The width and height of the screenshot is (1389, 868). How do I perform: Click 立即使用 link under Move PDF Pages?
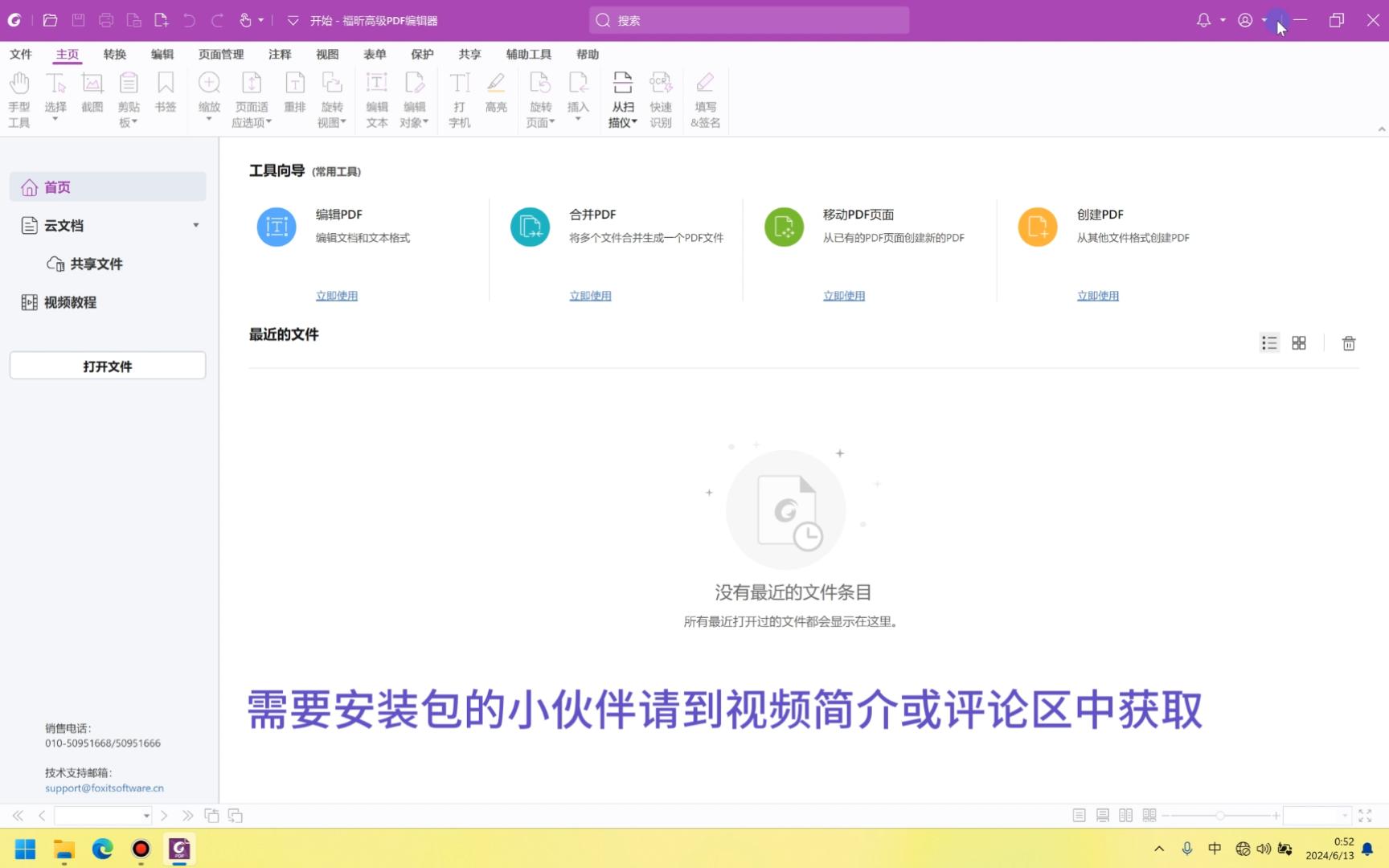[x=844, y=296]
